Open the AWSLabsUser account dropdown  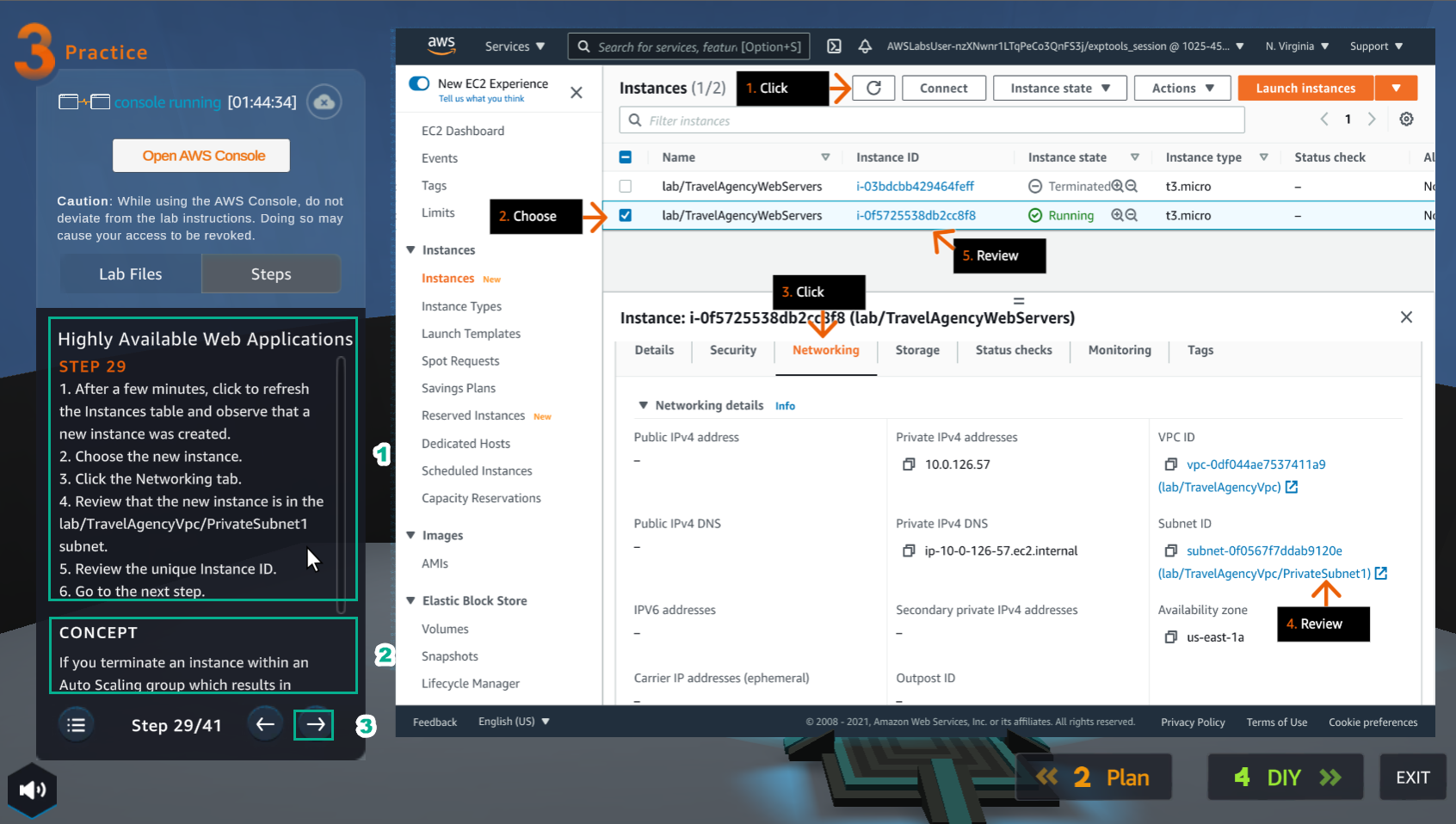click(1065, 46)
